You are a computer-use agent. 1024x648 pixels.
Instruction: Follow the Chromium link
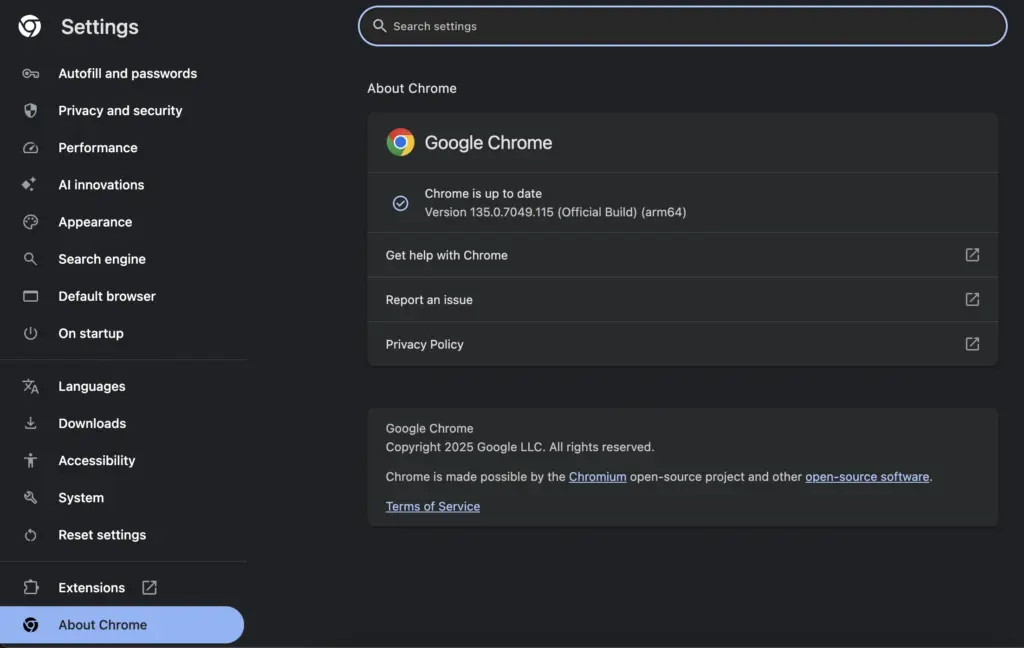597,477
